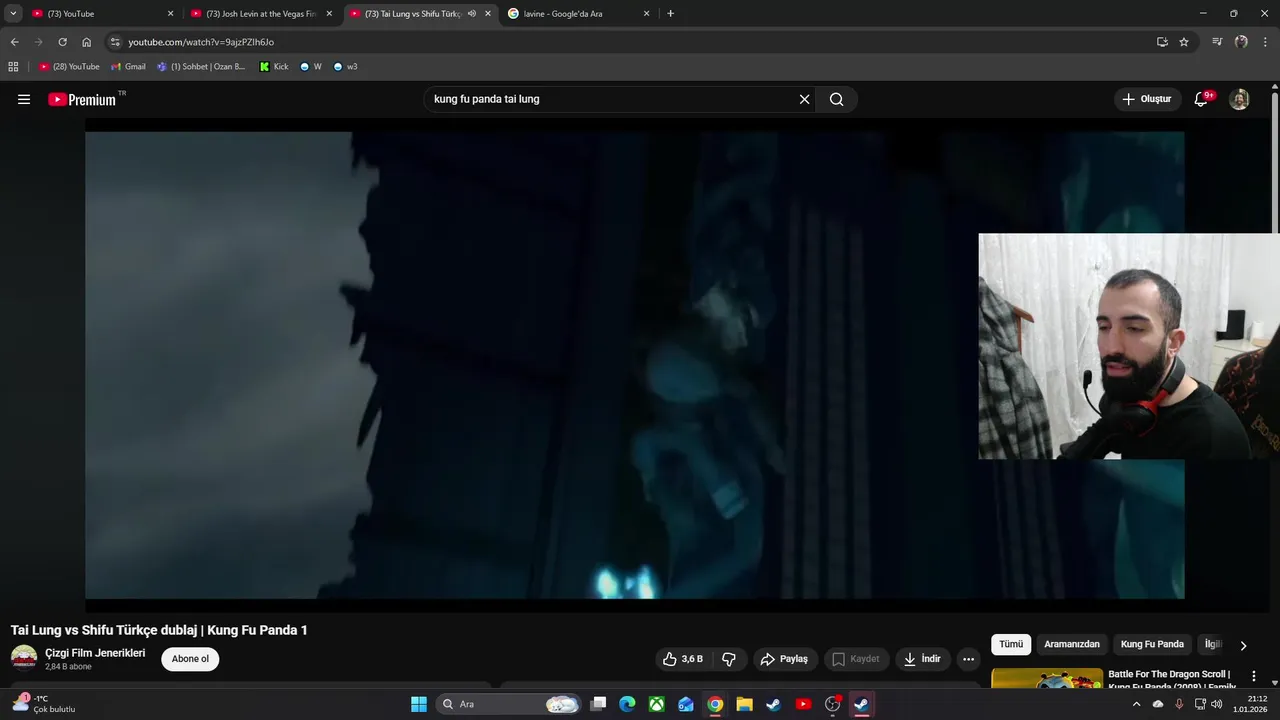Viewport: 1280px width, 720px height.
Task: Open the YouTube account avatar menu
Action: 1239,99
